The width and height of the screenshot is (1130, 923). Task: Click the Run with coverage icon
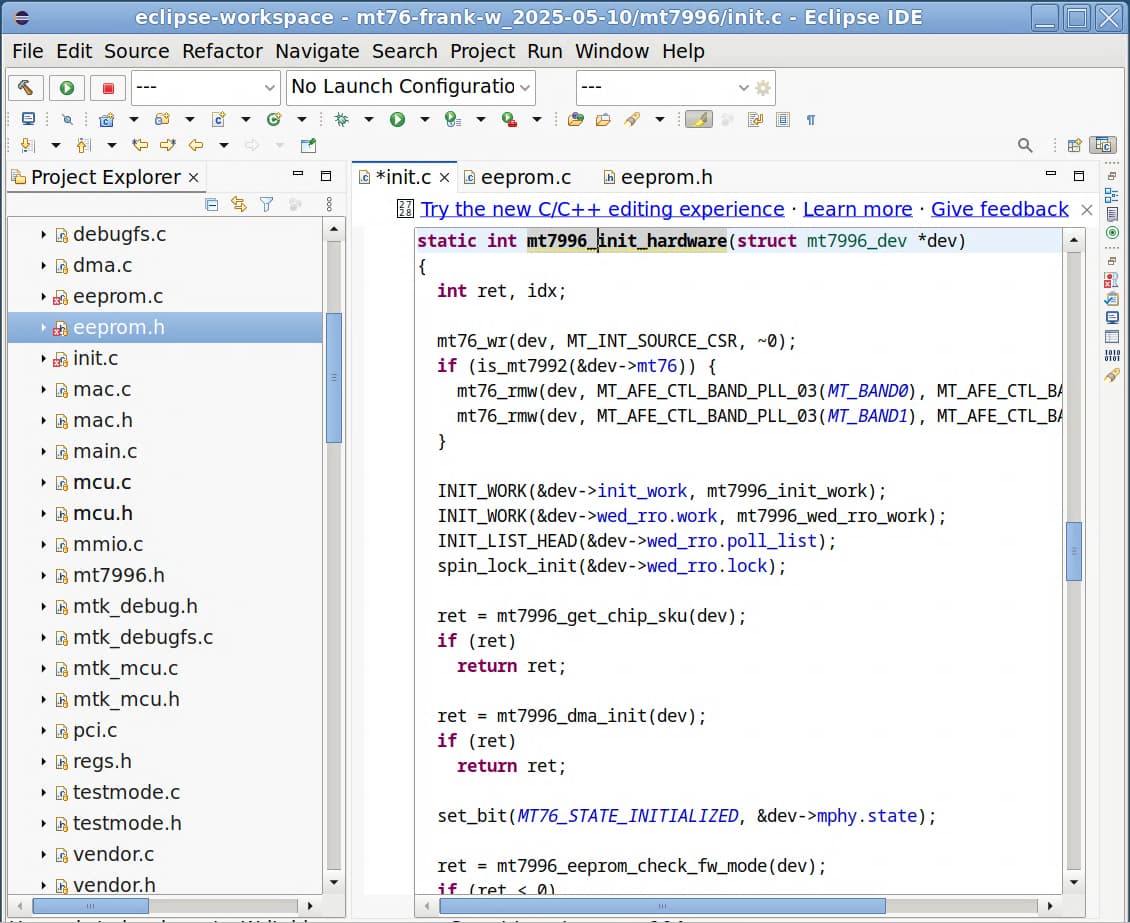453,120
